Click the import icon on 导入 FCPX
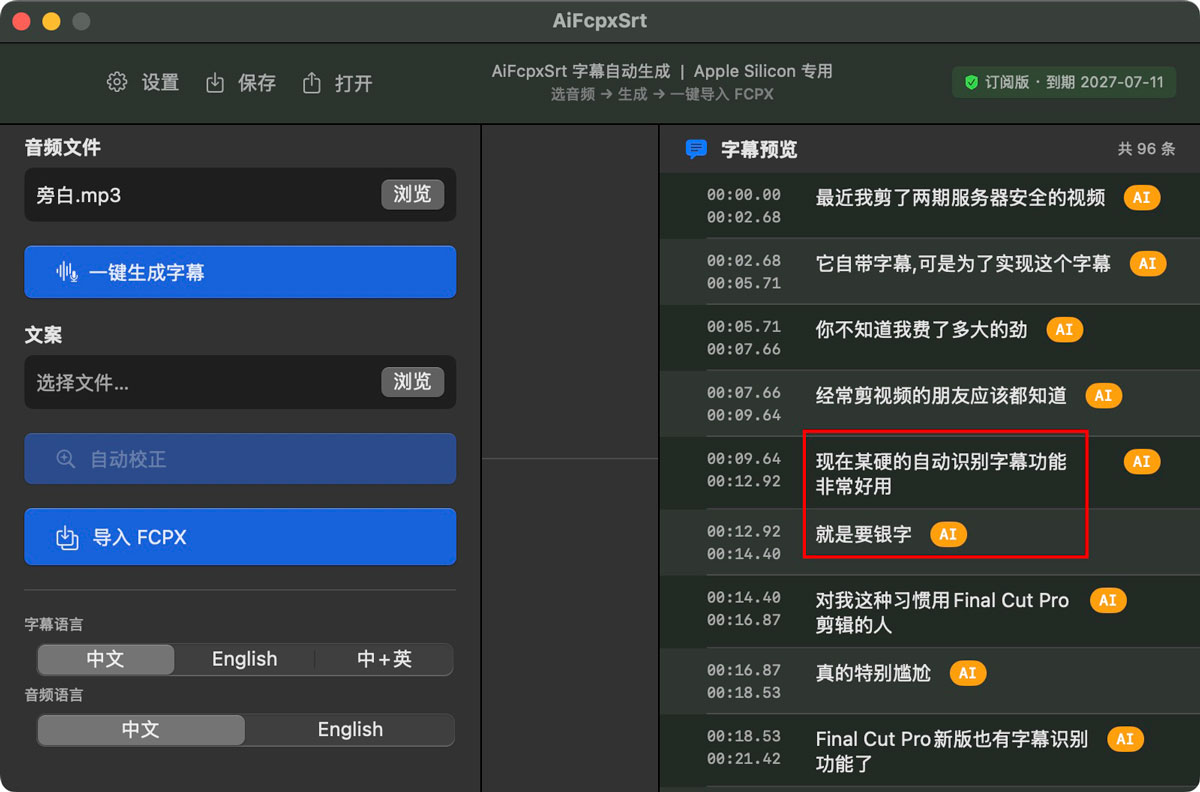The width and height of the screenshot is (1200, 792). click(67, 538)
